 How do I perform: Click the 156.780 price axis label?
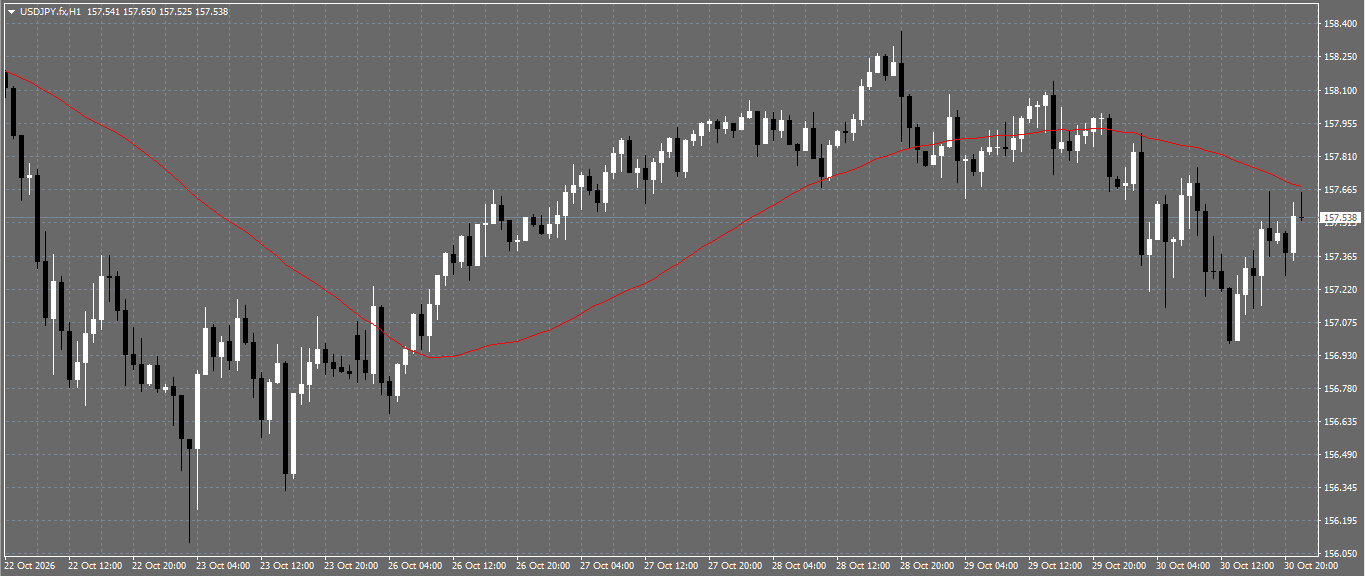pyautogui.click(x=1339, y=388)
